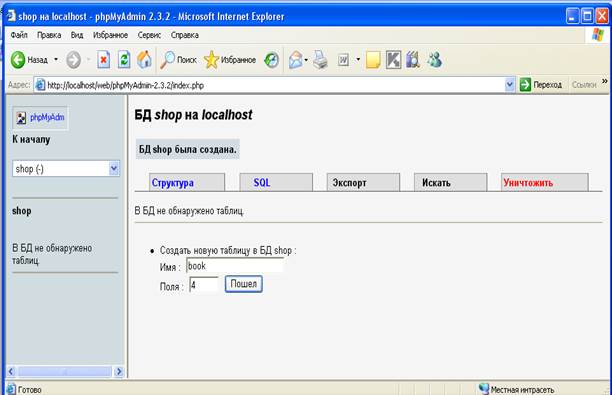
Task: Click the phpMyAdmin logo image
Action: [41, 117]
